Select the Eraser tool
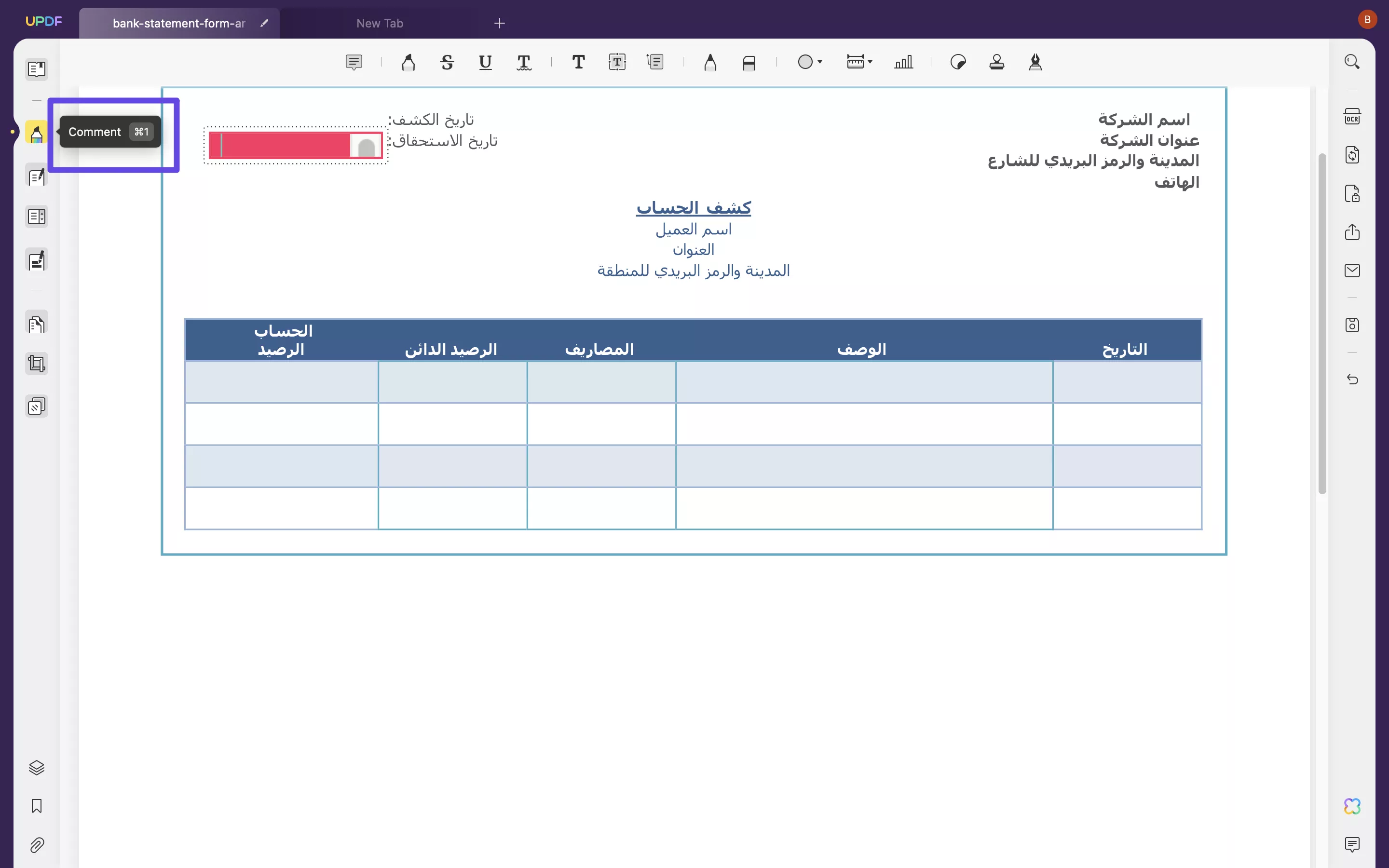The width and height of the screenshot is (1389, 868). 748,61
